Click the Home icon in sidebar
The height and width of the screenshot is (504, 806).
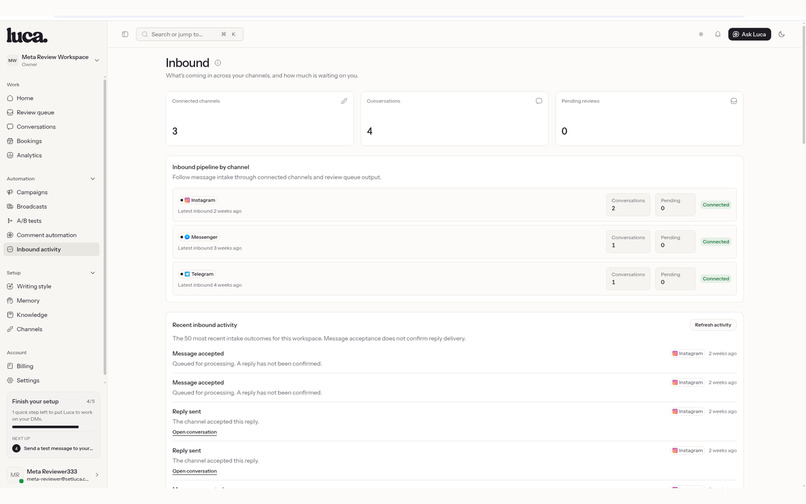coord(10,98)
